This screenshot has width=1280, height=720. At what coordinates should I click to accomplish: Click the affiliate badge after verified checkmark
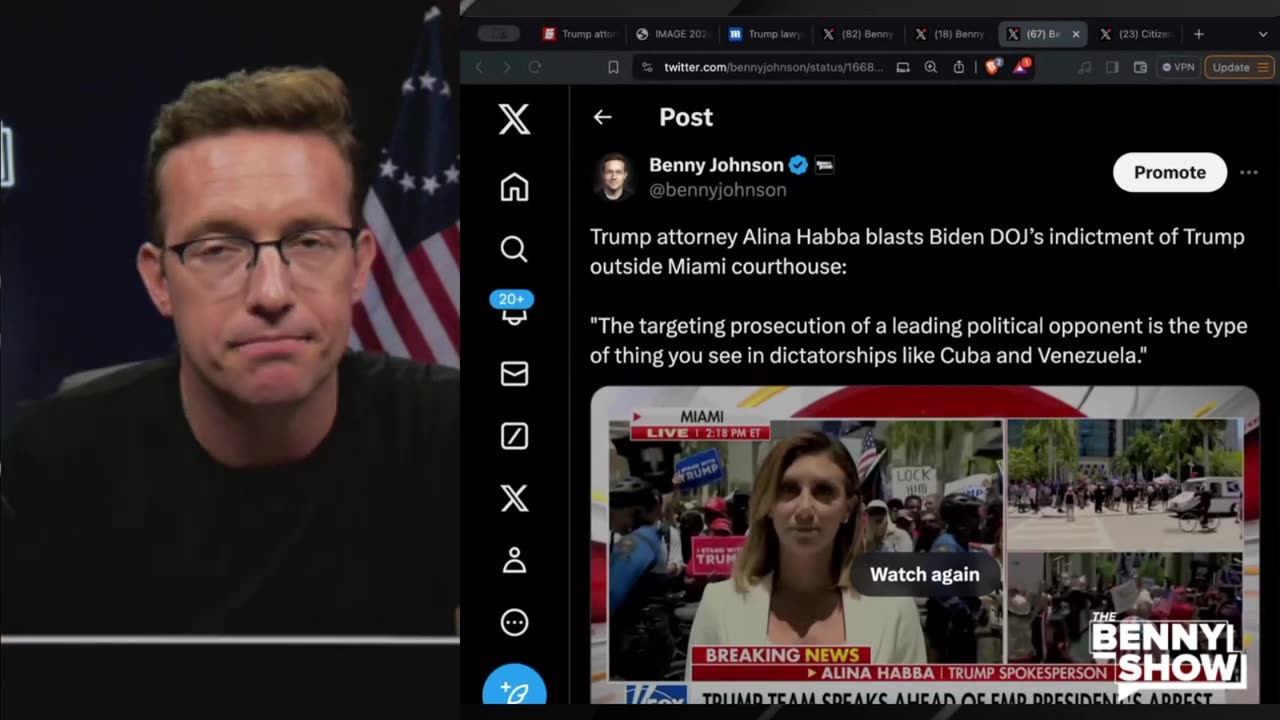[x=825, y=165]
